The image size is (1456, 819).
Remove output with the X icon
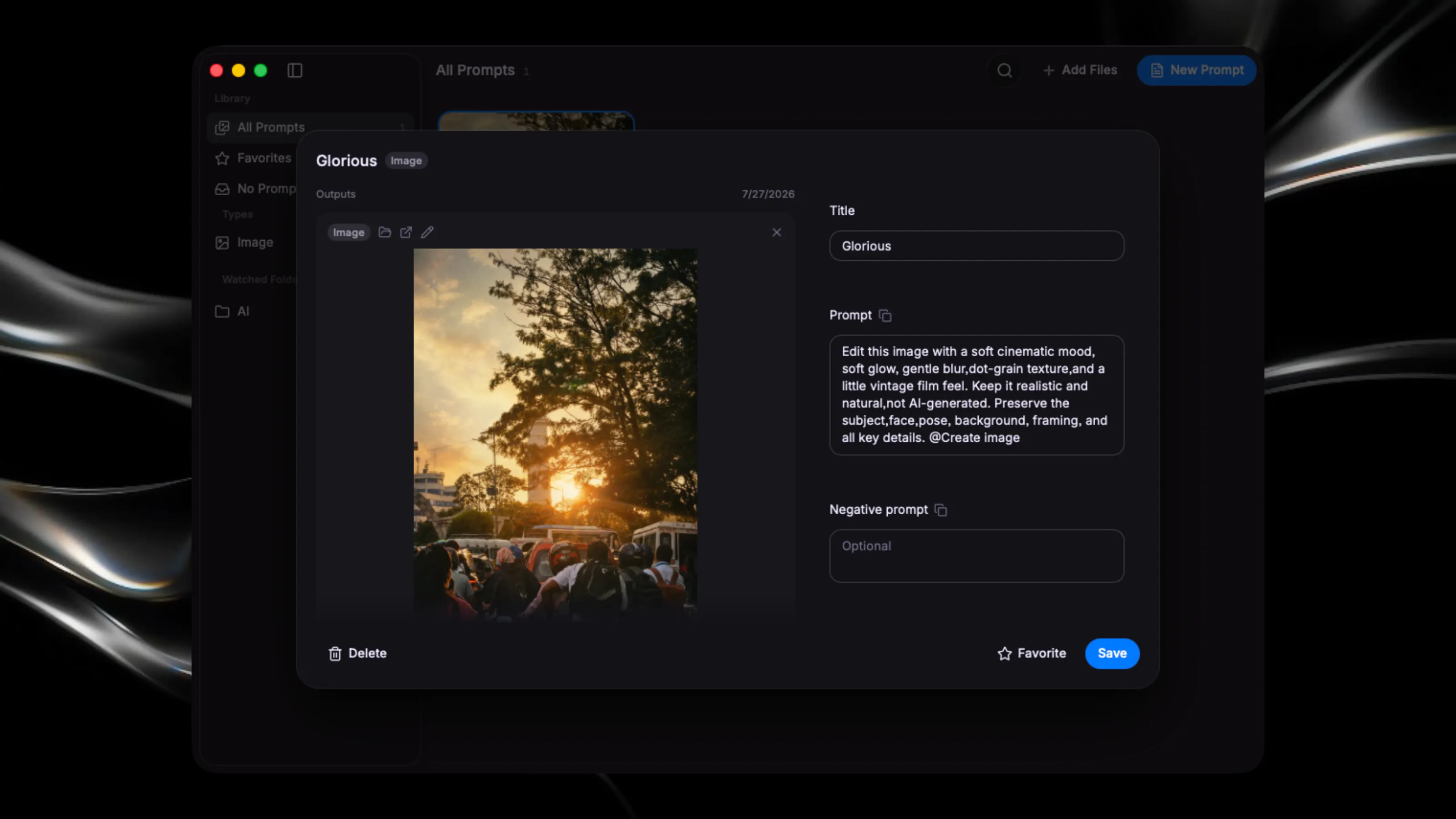pyautogui.click(x=777, y=233)
